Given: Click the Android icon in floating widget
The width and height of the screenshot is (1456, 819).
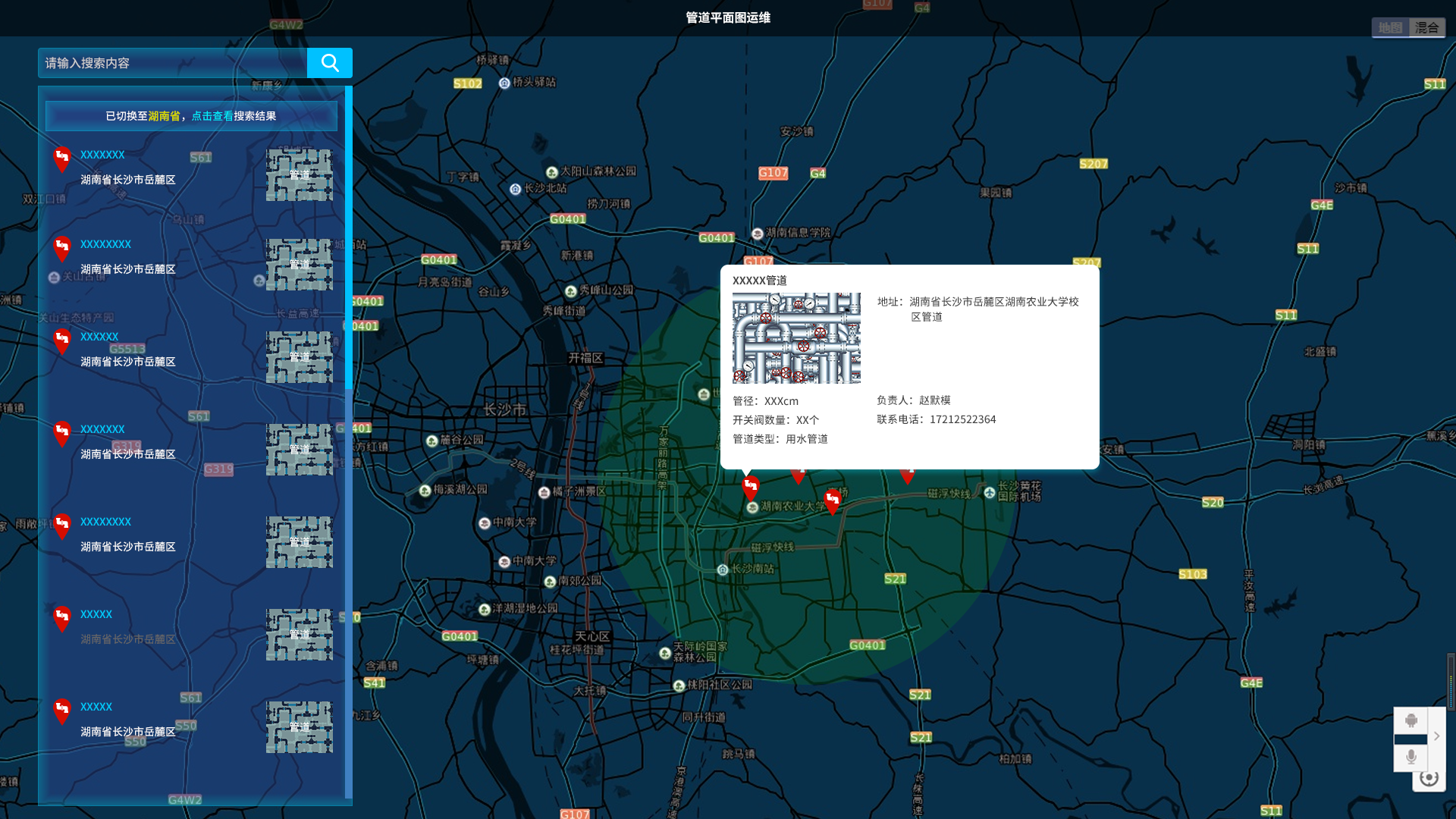Looking at the screenshot, I should (1410, 720).
